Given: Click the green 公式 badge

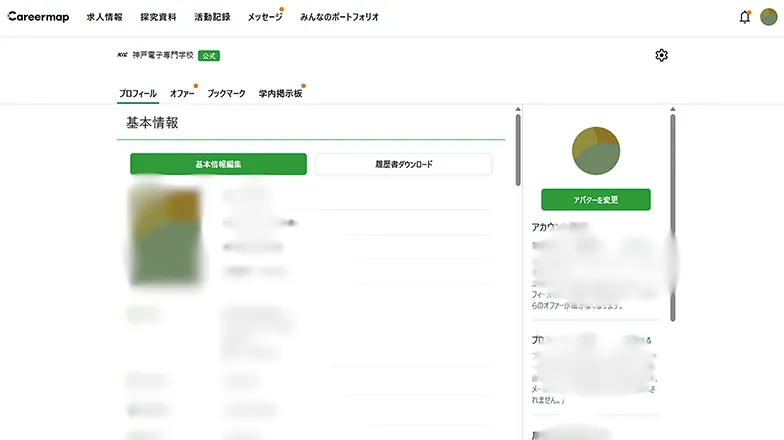Looking at the screenshot, I should tap(209, 55).
